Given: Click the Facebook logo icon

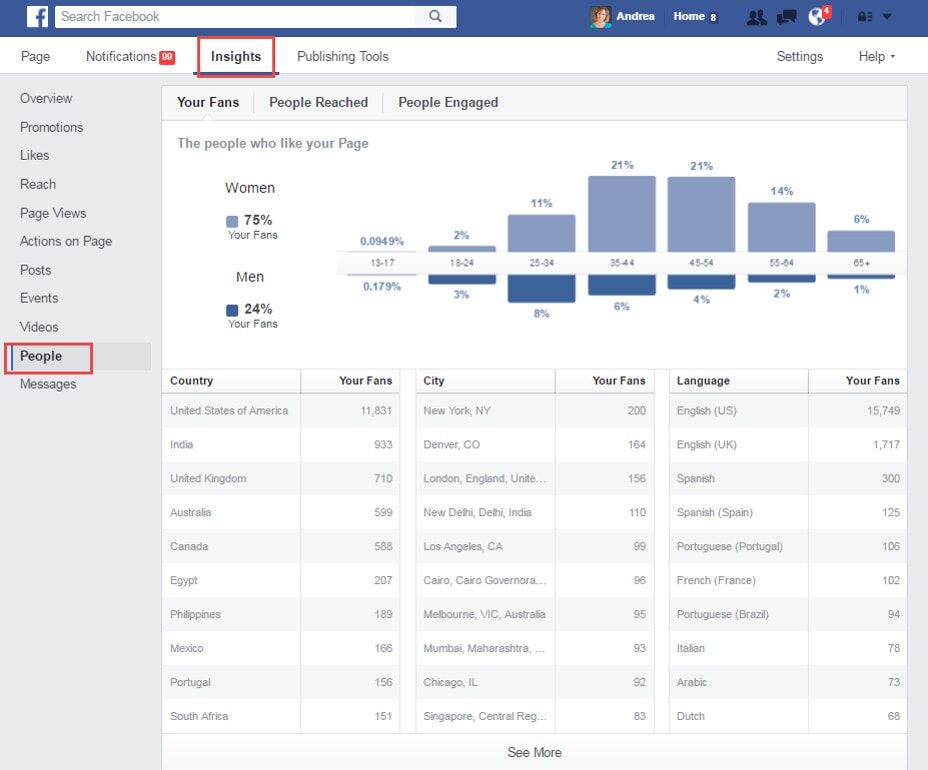Looking at the screenshot, I should click(37, 16).
